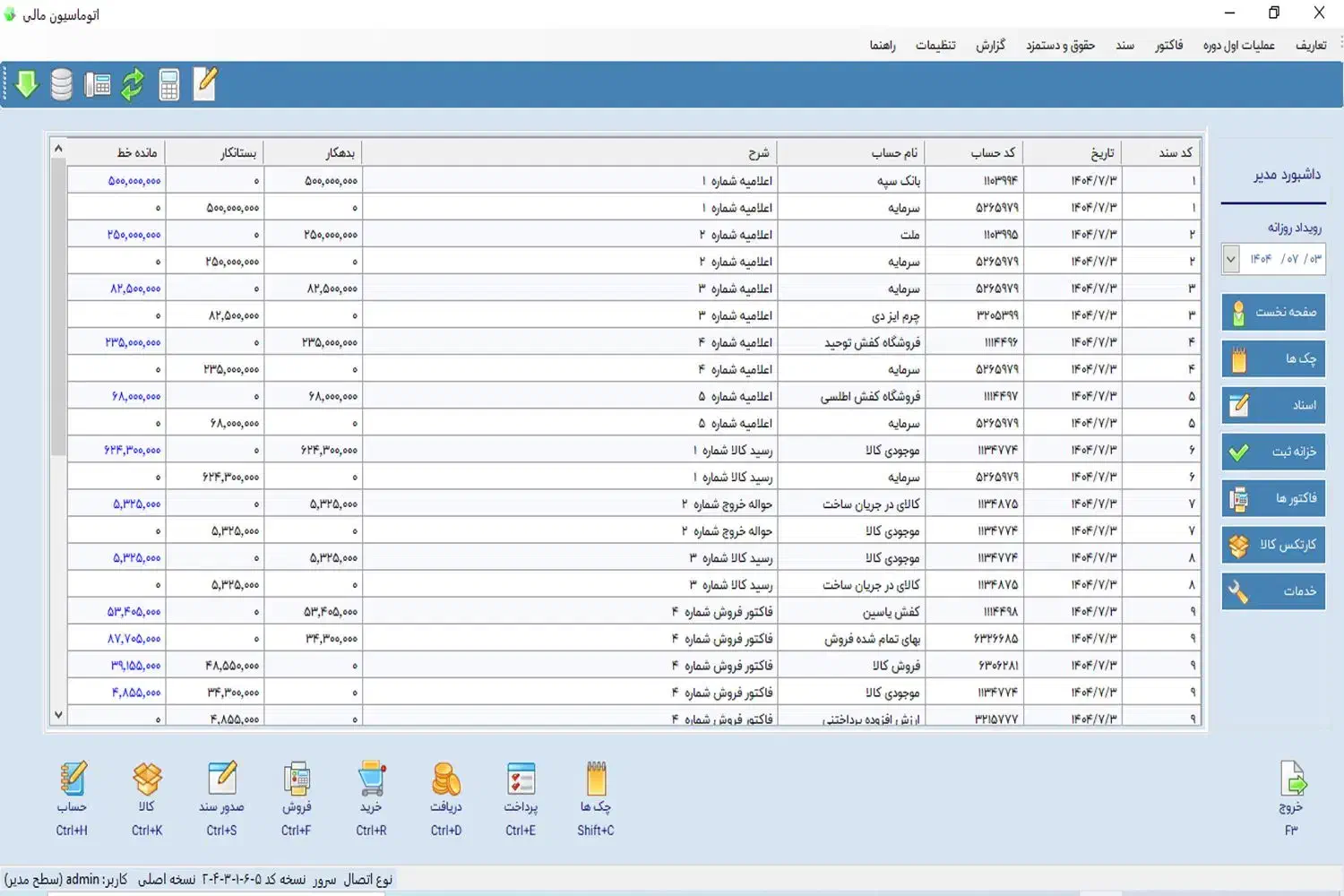
Task: Open the تنظیمات (Settings) menu
Action: click(x=935, y=45)
